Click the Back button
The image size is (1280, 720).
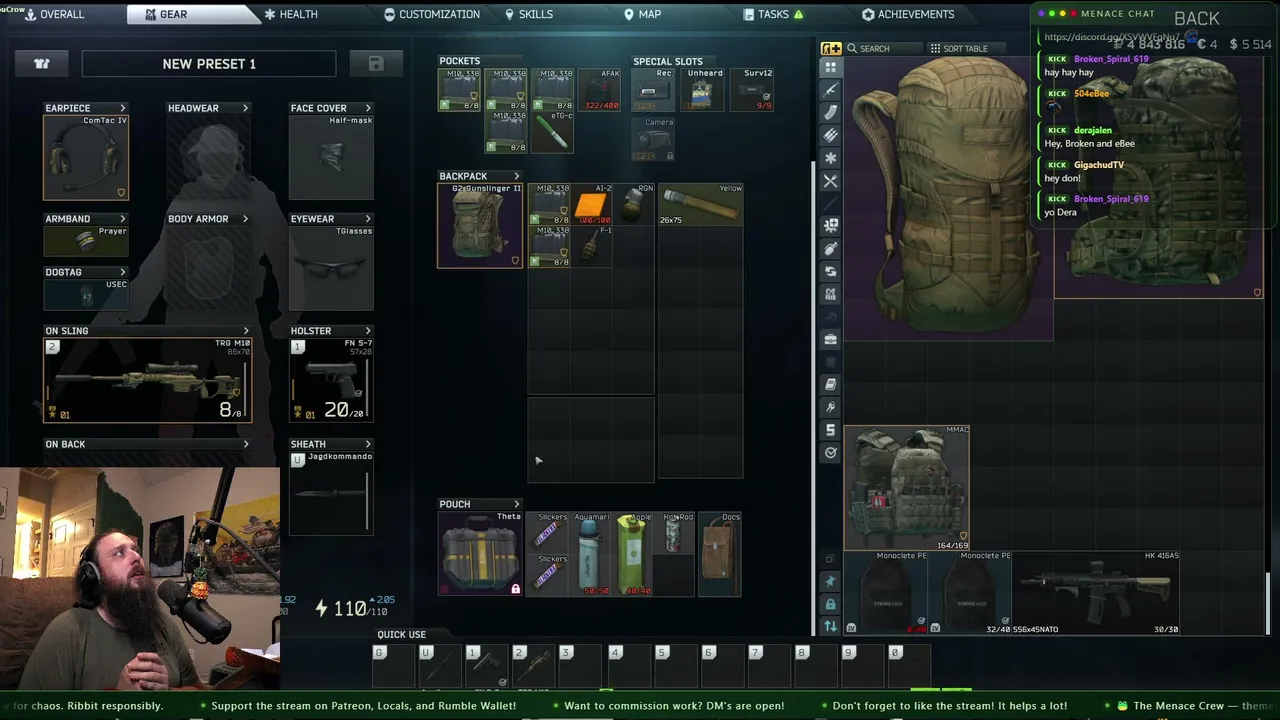click(x=1196, y=19)
